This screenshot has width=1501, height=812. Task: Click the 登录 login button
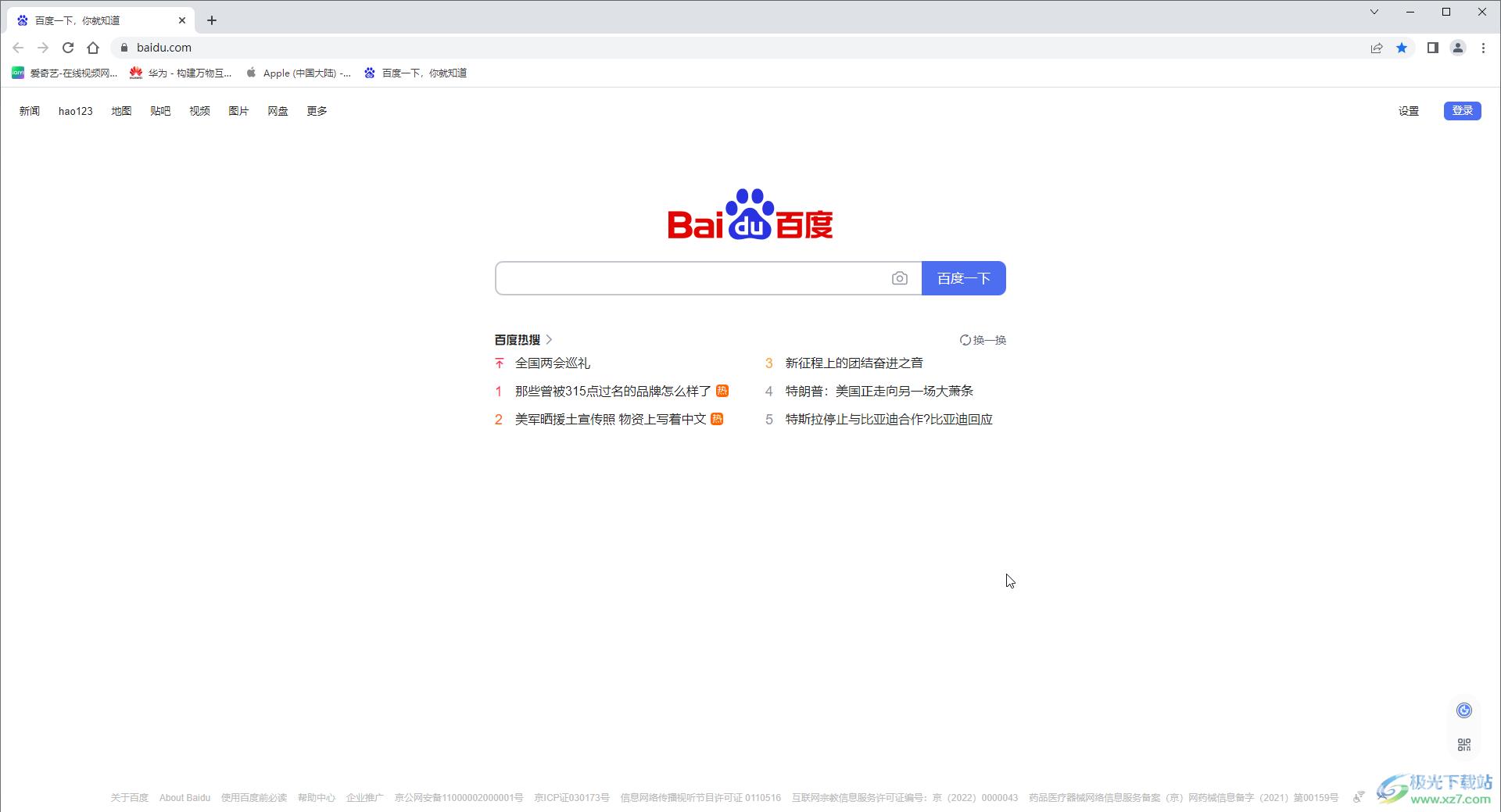point(1462,111)
